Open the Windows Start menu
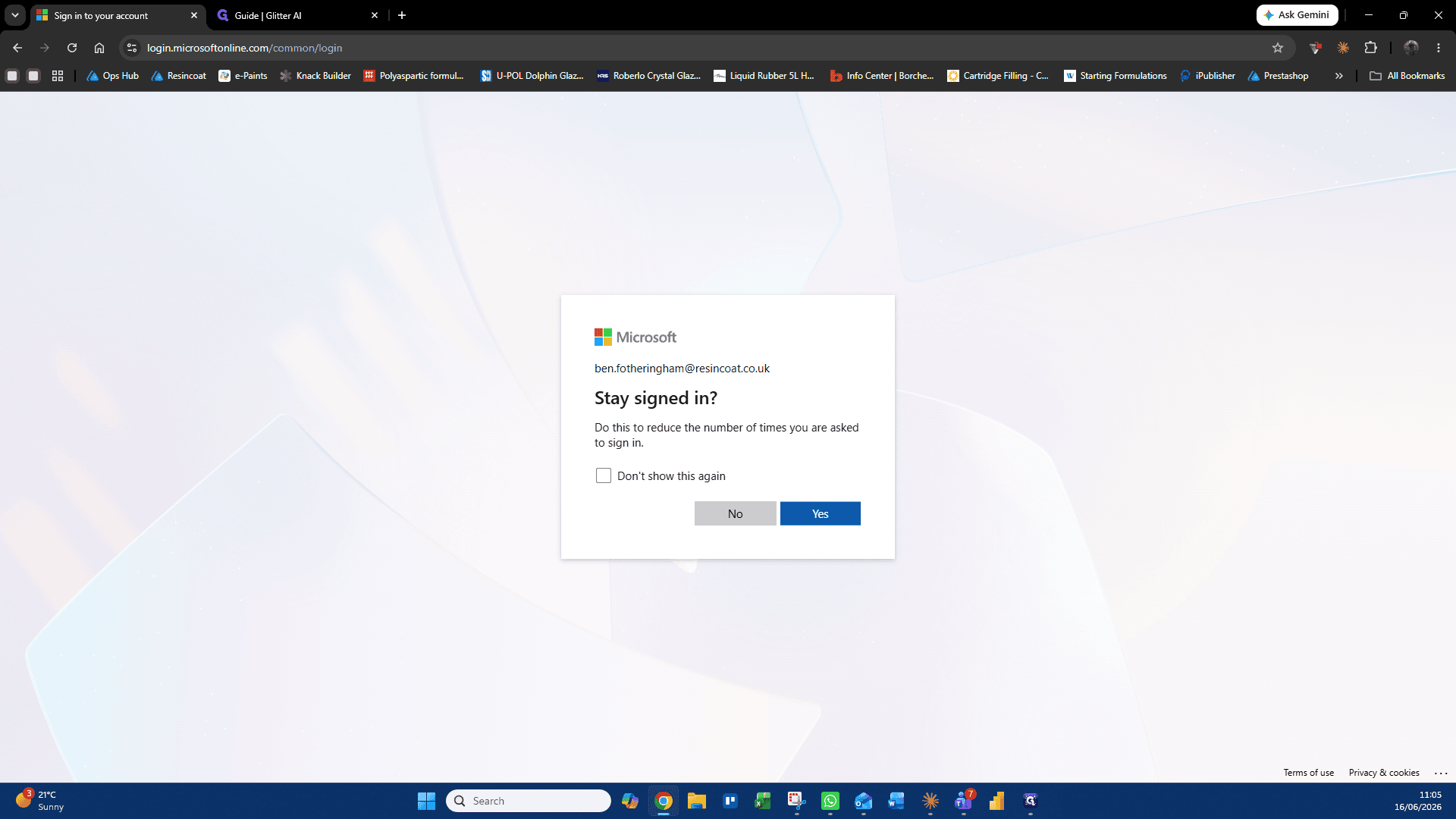 click(426, 801)
